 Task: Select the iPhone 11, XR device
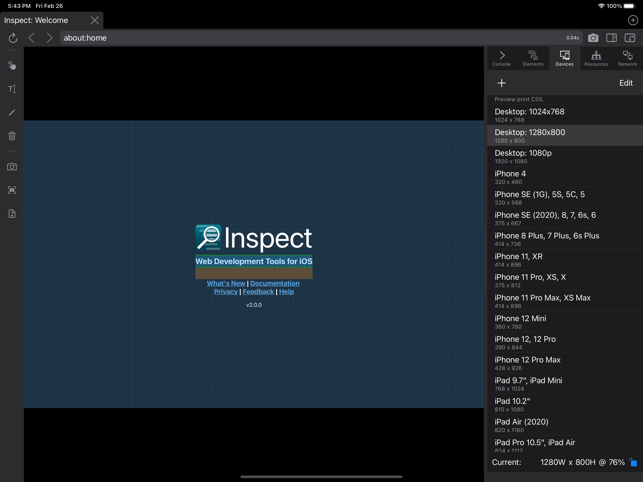[x=565, y=259]
